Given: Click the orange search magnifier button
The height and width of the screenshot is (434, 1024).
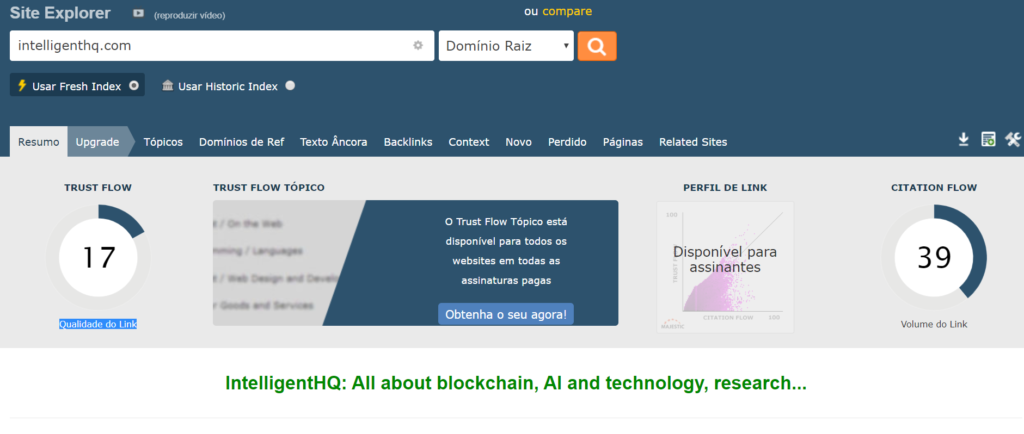Looking at the screenshot, I should click(597, 46).
